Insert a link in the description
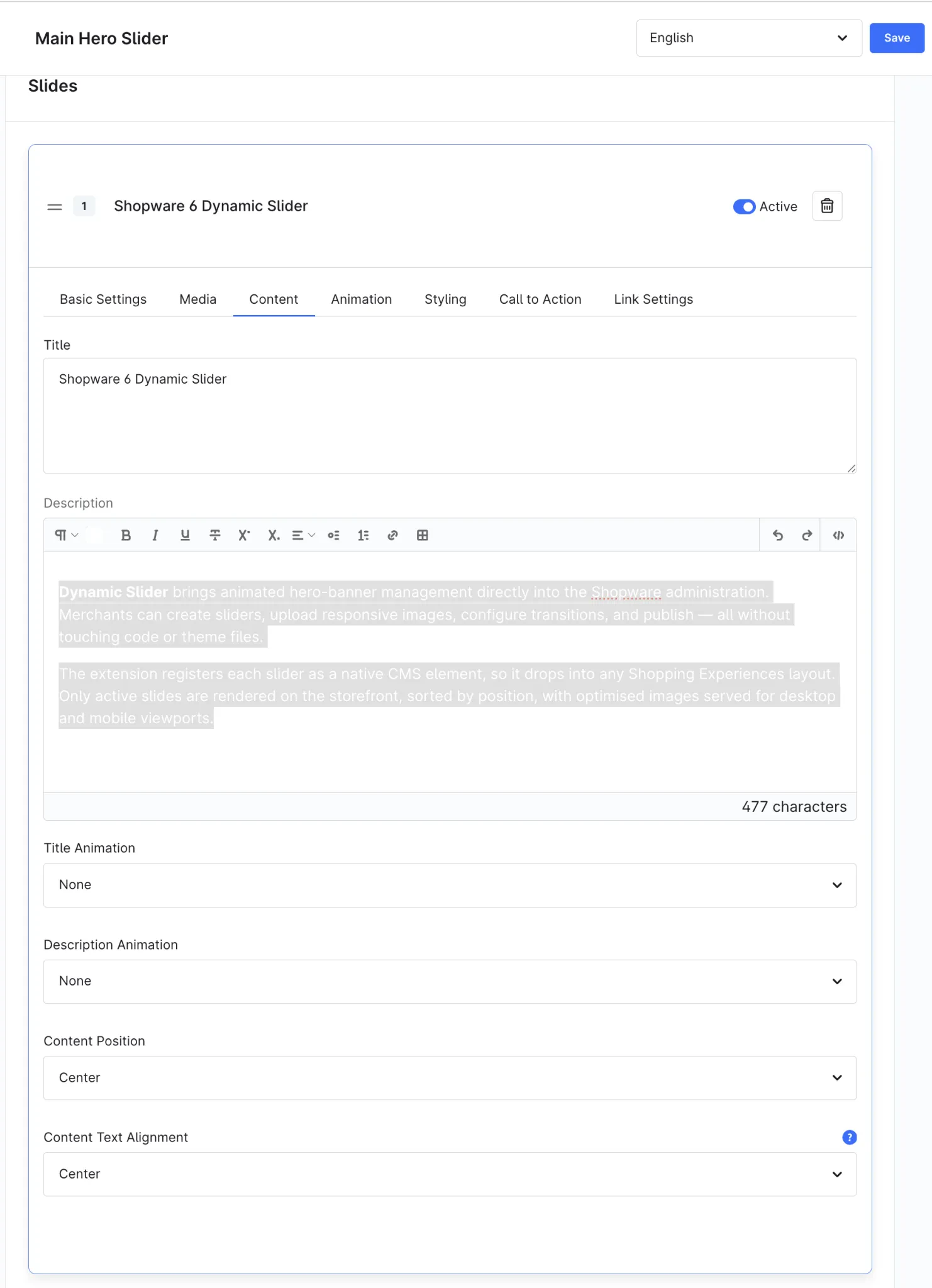The image size is (932, 1288). tap(392, 535)
